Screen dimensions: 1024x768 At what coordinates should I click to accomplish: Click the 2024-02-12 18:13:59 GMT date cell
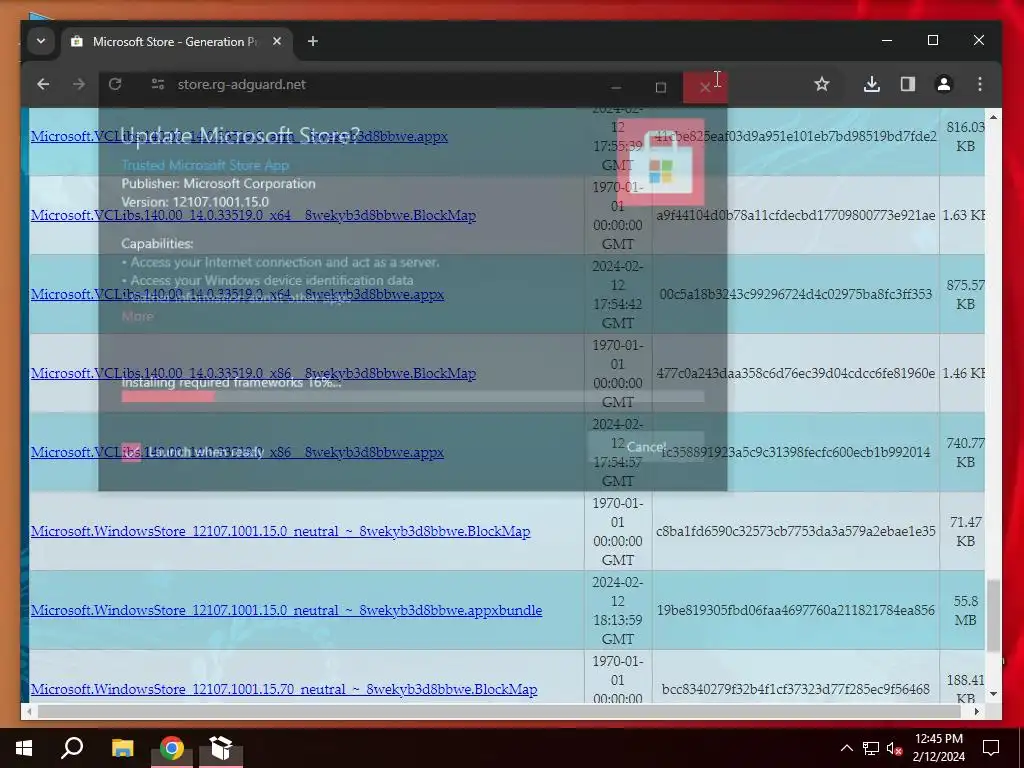(x=618, y=610)
